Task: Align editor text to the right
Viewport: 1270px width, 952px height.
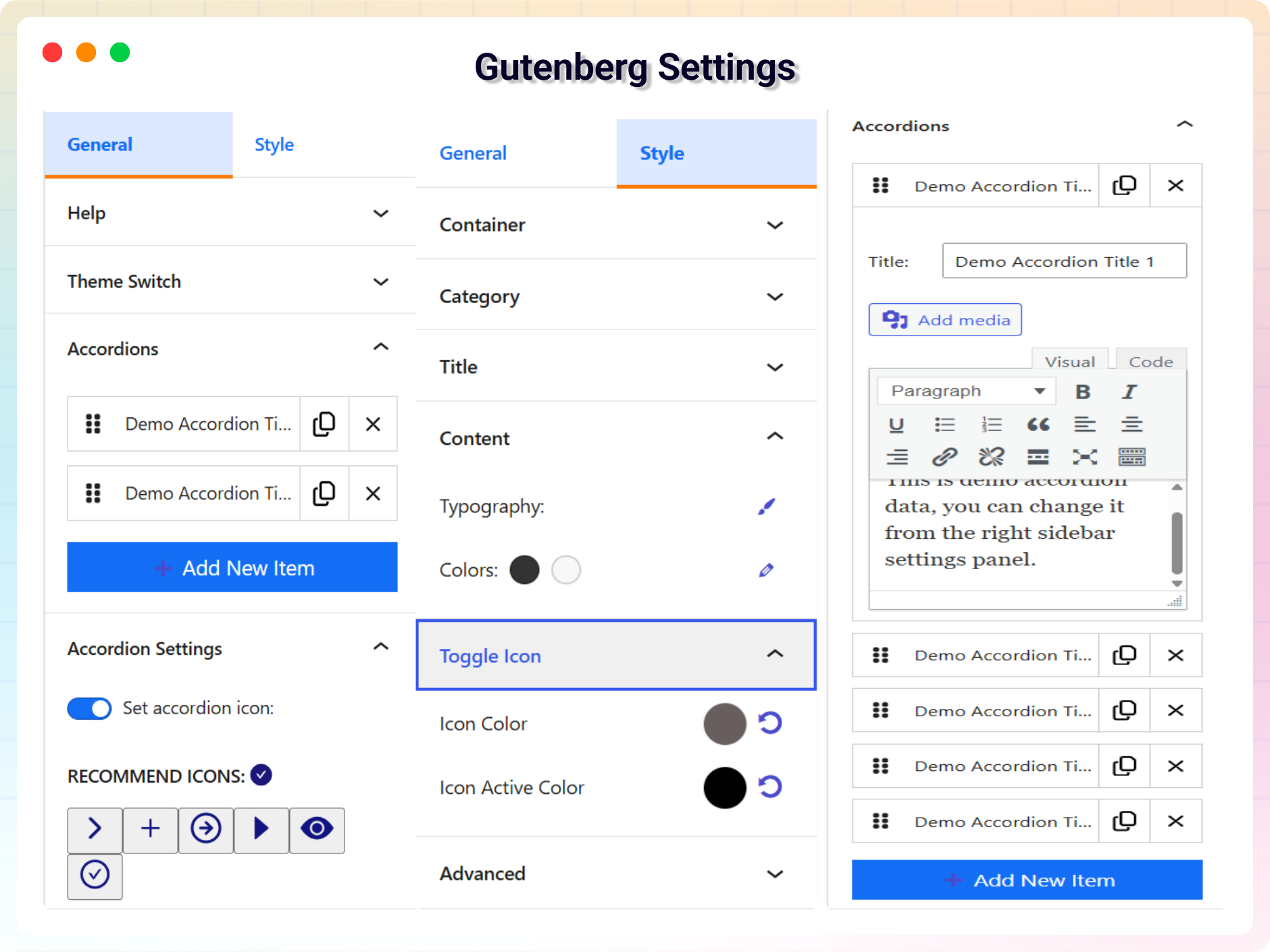Action: pos(897,457)
